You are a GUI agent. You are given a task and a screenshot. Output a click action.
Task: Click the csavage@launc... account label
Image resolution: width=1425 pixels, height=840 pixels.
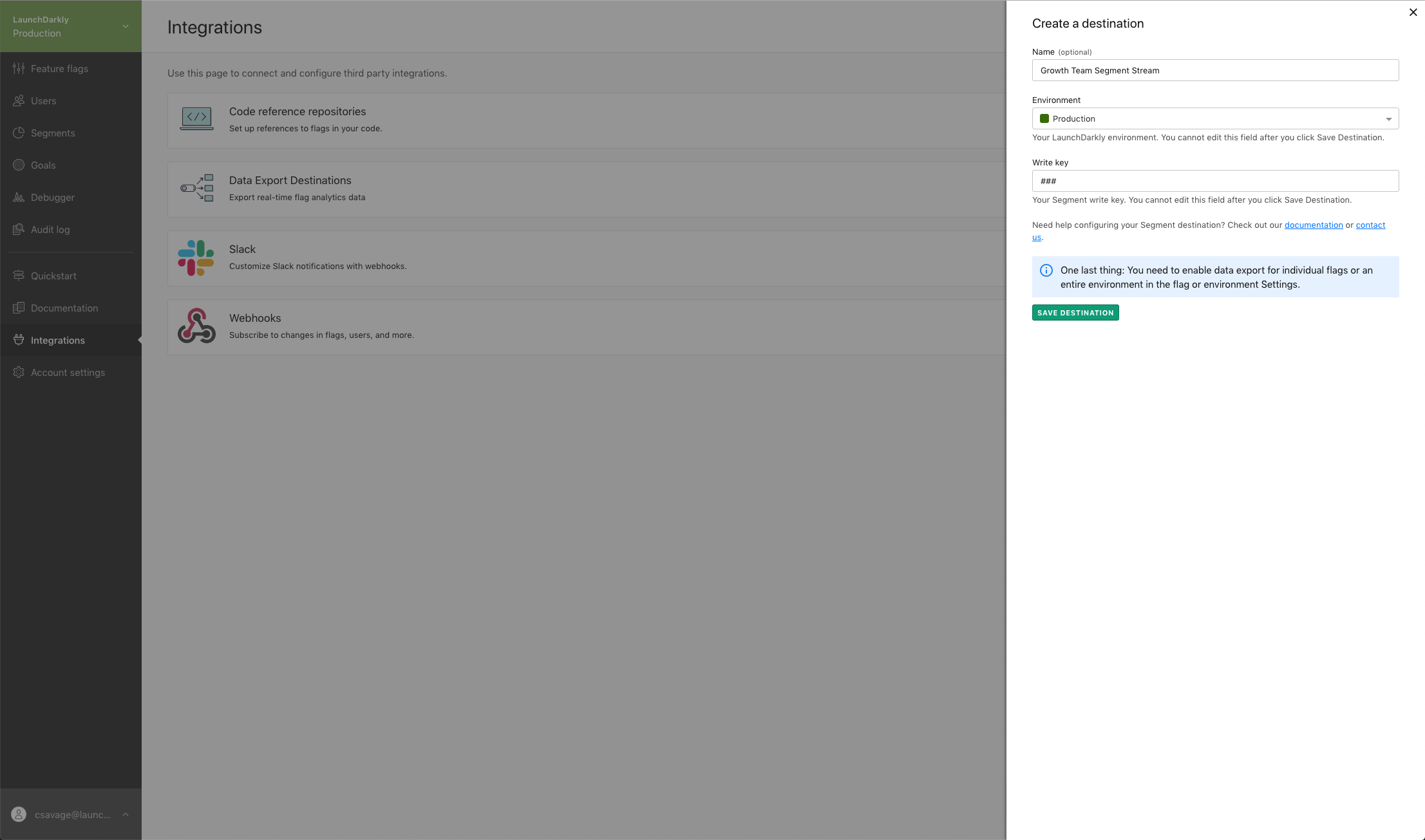(73, 814)
